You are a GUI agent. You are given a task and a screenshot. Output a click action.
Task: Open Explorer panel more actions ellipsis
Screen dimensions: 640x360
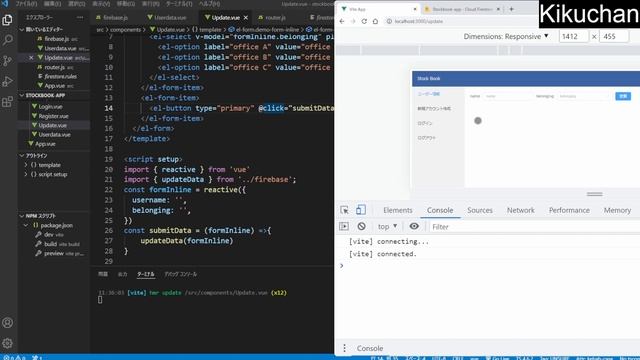pyautogui.click(x=80, y=18)
